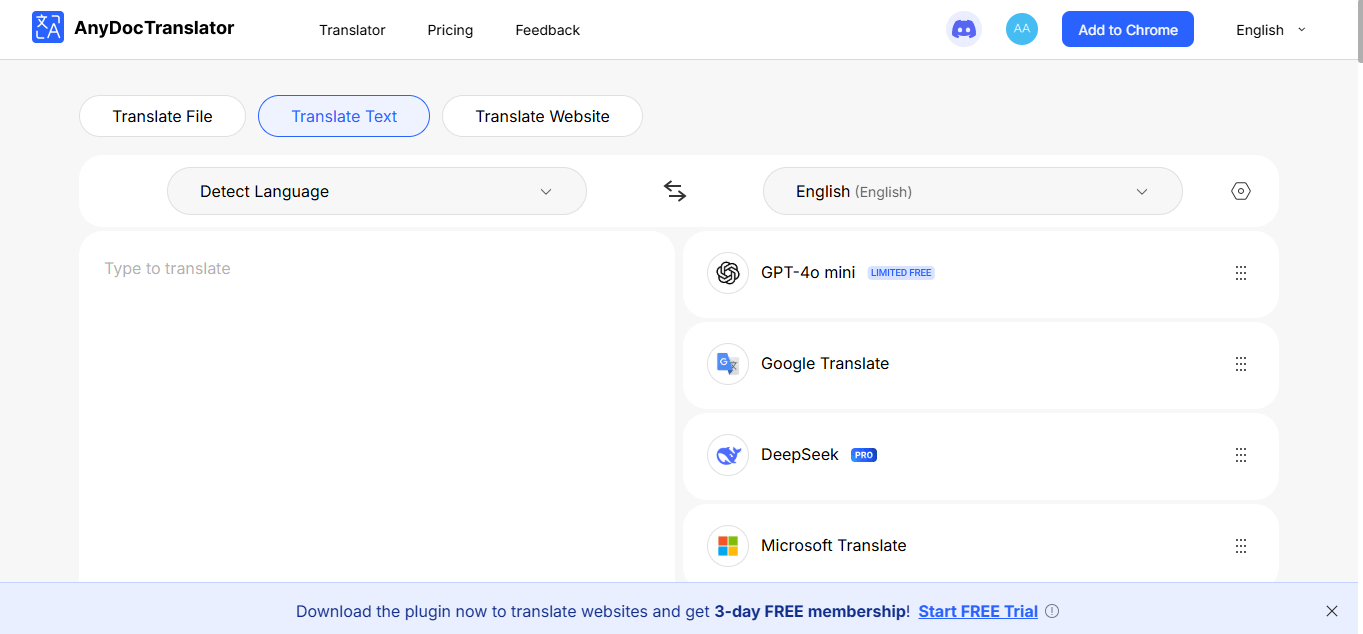Click the DeepSeek whale icon
This screenshot has height=634, width=1363.
click(x=728, y=455)
